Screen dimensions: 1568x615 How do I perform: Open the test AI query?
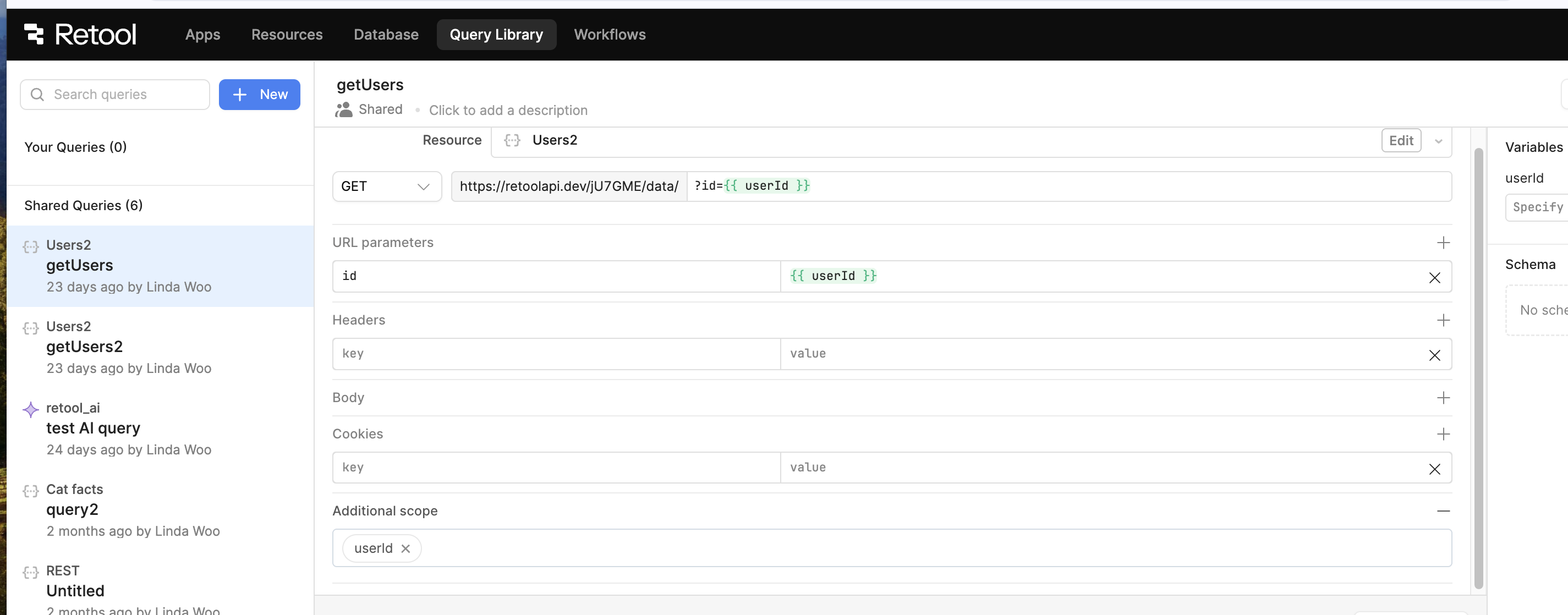[161, 429]
